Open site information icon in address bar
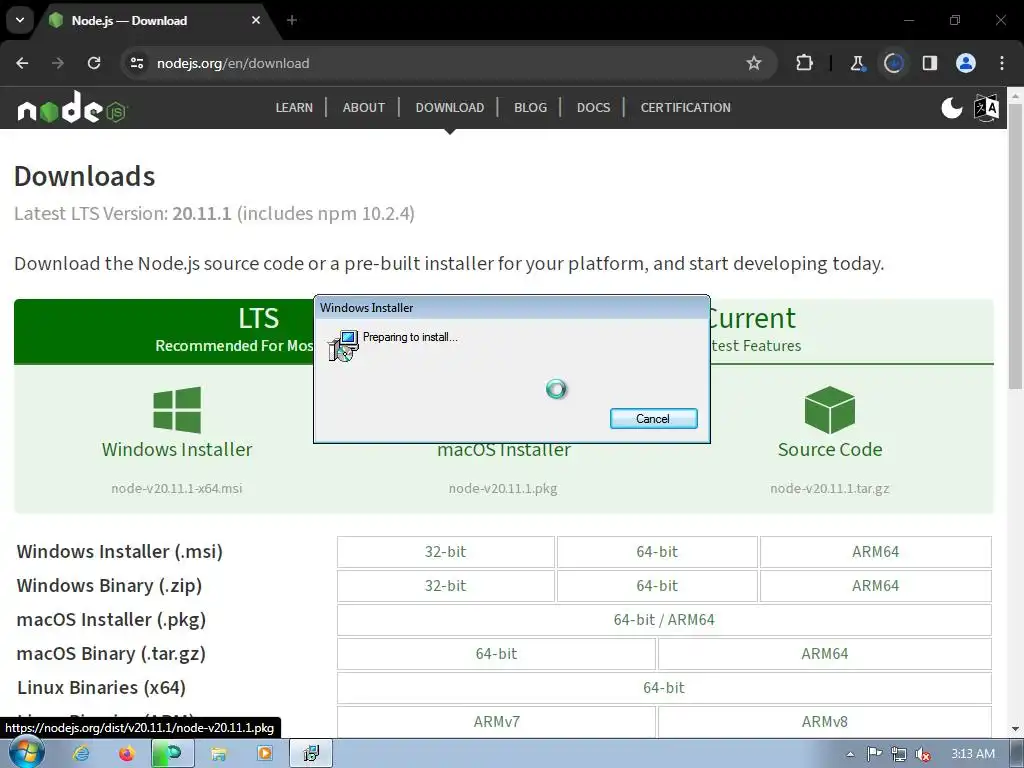 (136, 63)
